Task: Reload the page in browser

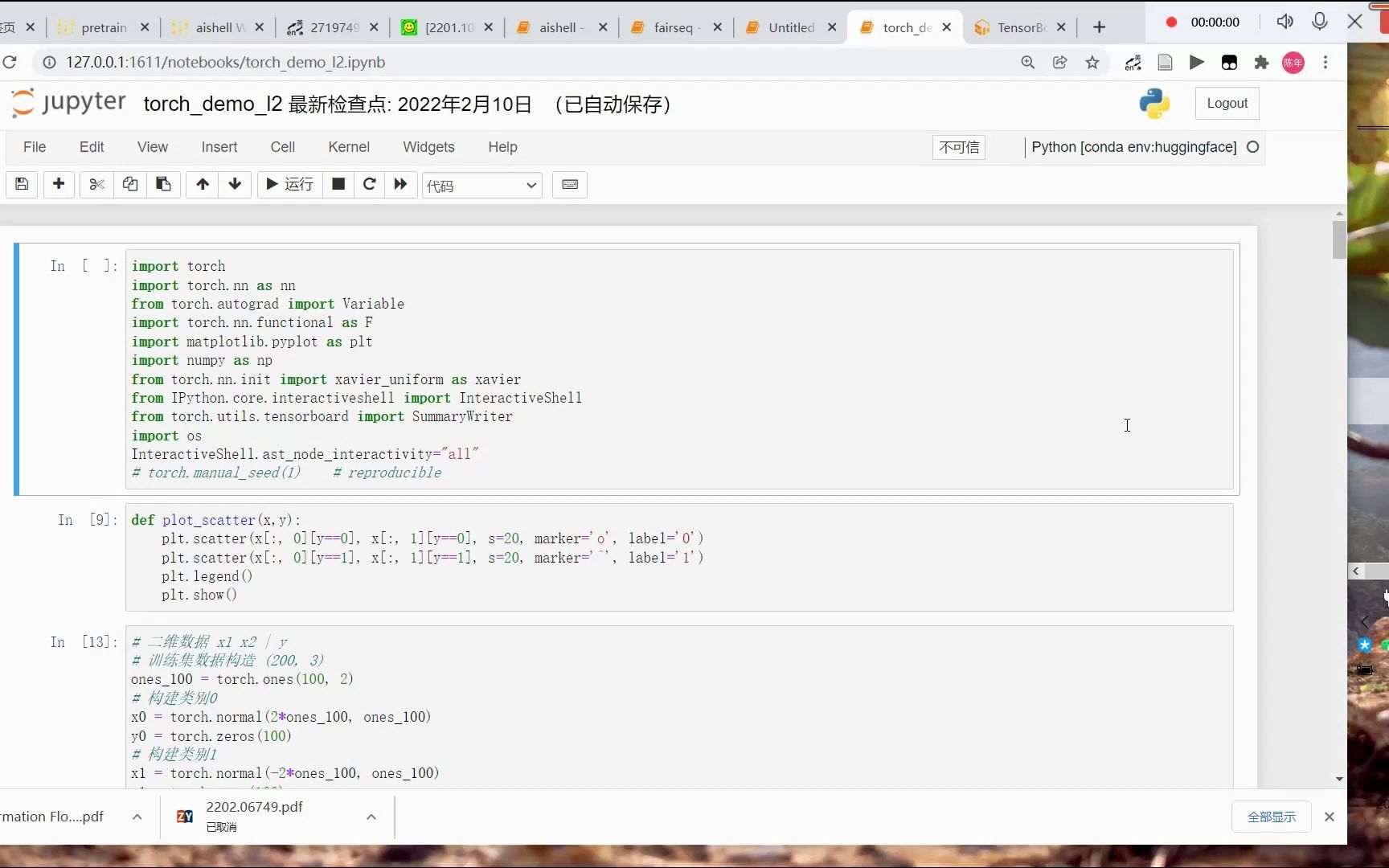Action: point(10,62)
